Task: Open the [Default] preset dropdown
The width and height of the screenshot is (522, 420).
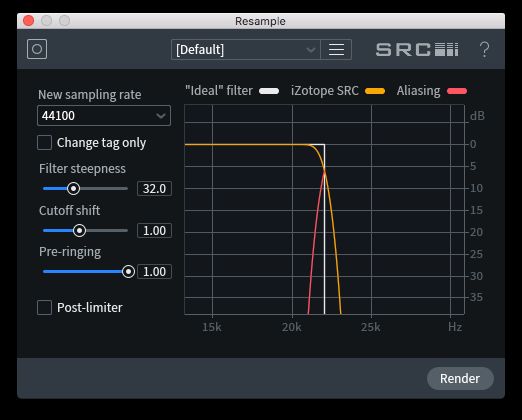Action: coord(246,50)
